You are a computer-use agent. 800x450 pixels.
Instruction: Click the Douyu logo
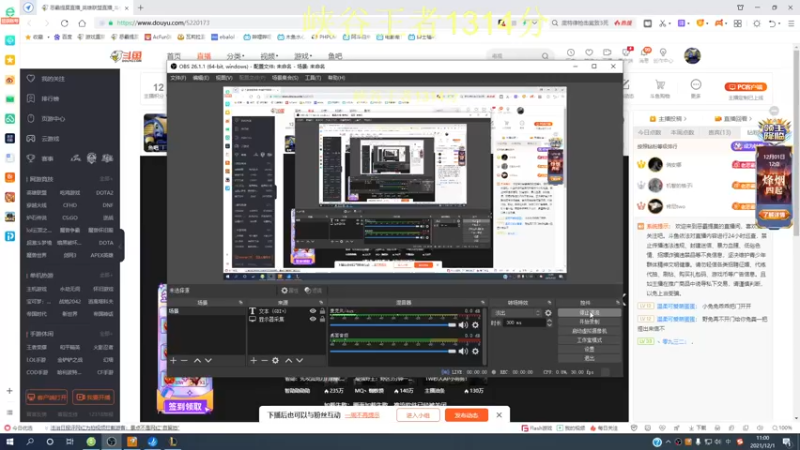click(126, 56)
